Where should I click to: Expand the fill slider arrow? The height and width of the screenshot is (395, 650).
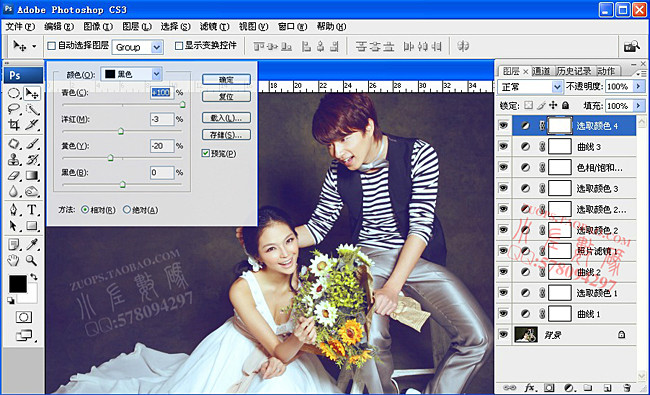pos(638,106)
